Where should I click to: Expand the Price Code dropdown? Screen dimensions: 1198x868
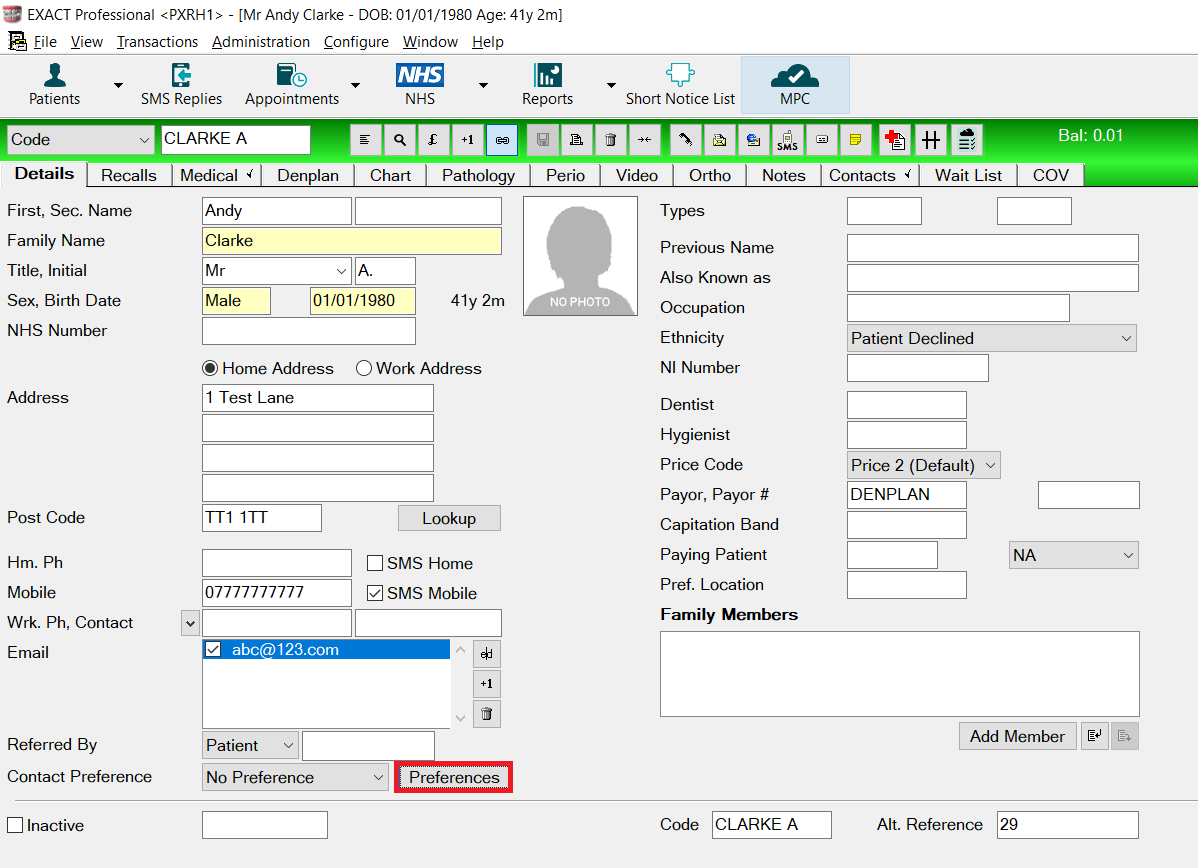pyautogui.click(x=924, y=465)
